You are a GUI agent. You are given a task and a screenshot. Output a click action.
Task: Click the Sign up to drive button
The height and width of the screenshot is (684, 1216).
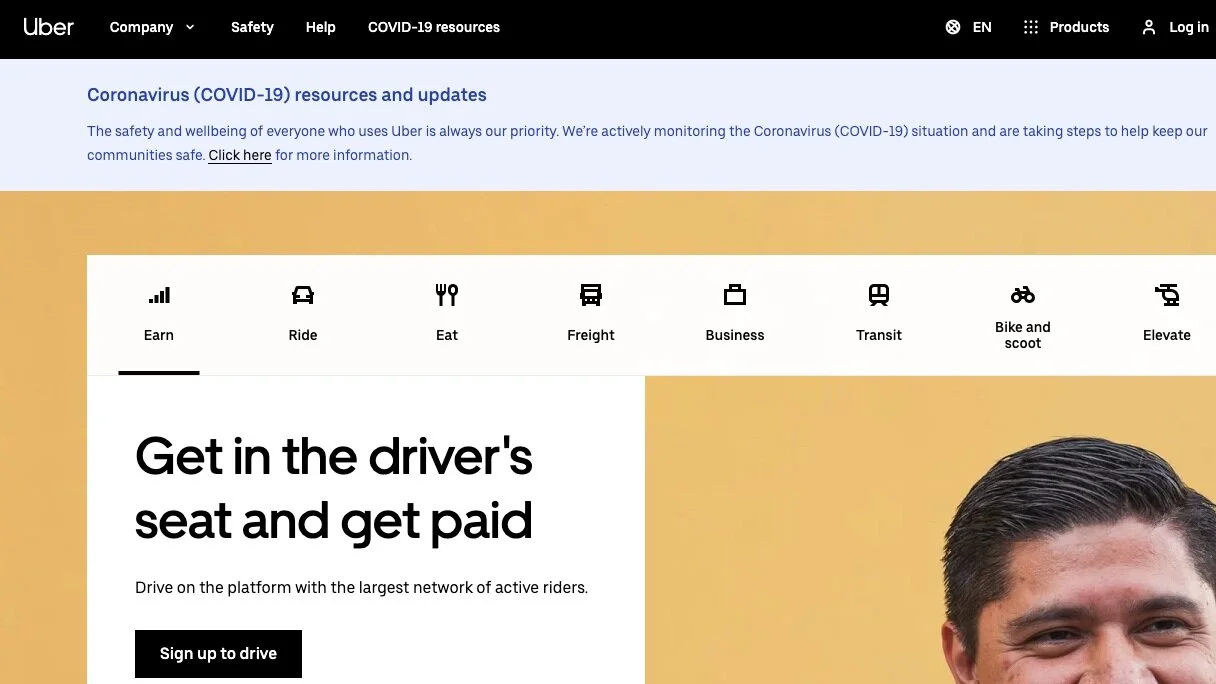coord(218,653)
